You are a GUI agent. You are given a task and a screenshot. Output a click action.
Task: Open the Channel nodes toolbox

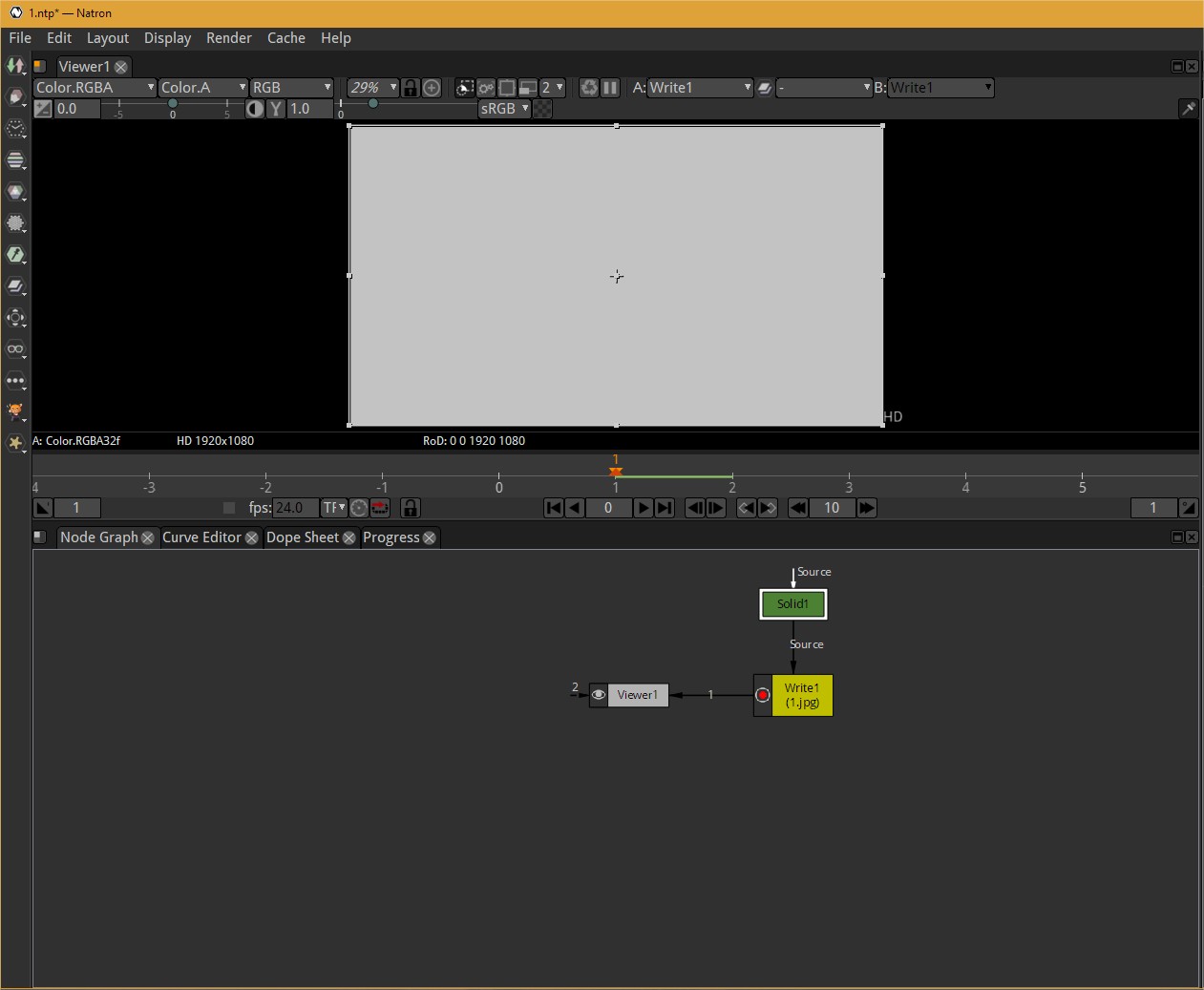15,160
